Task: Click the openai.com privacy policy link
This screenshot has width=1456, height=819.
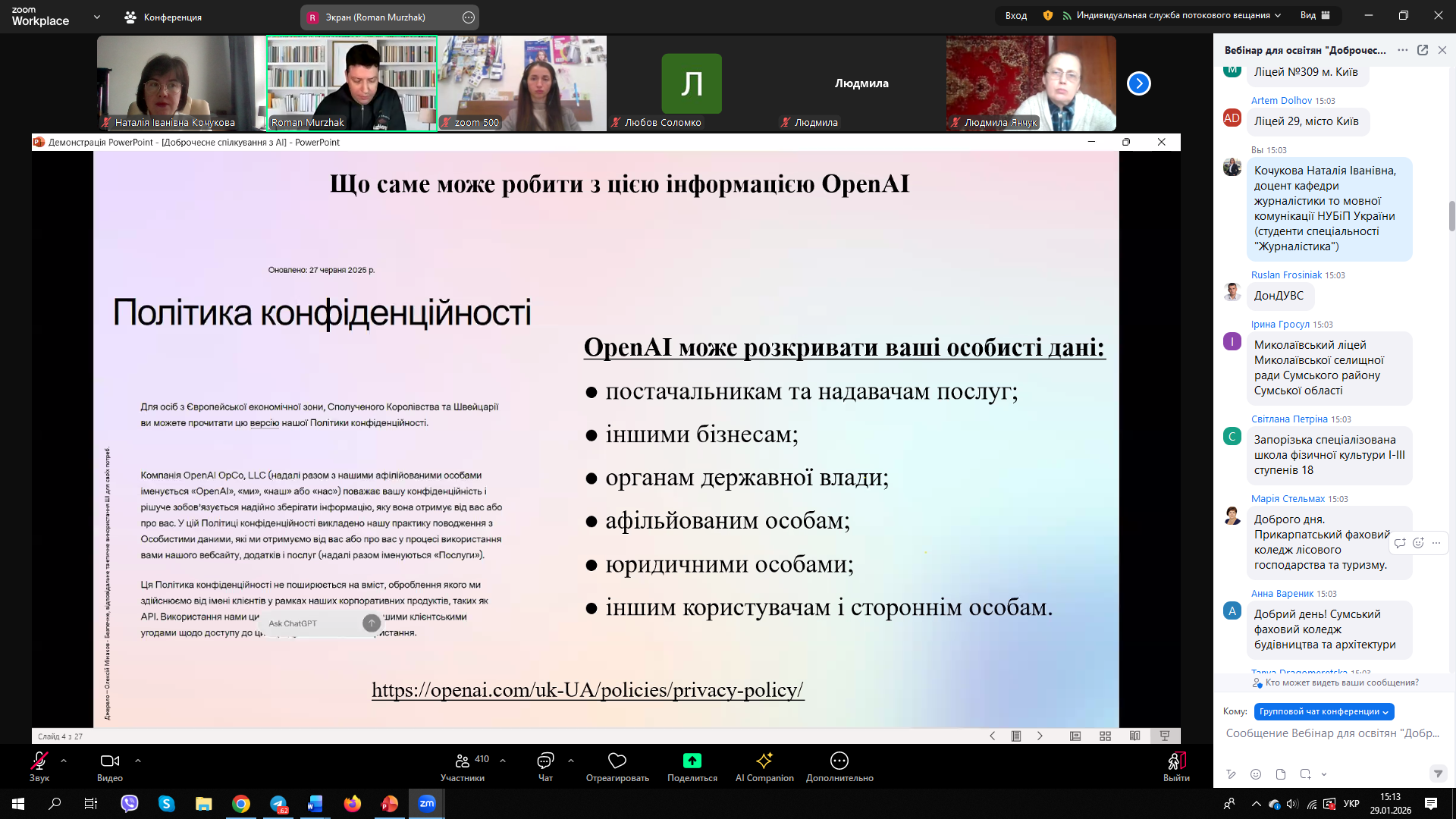Action: click(x=587, y=689)
